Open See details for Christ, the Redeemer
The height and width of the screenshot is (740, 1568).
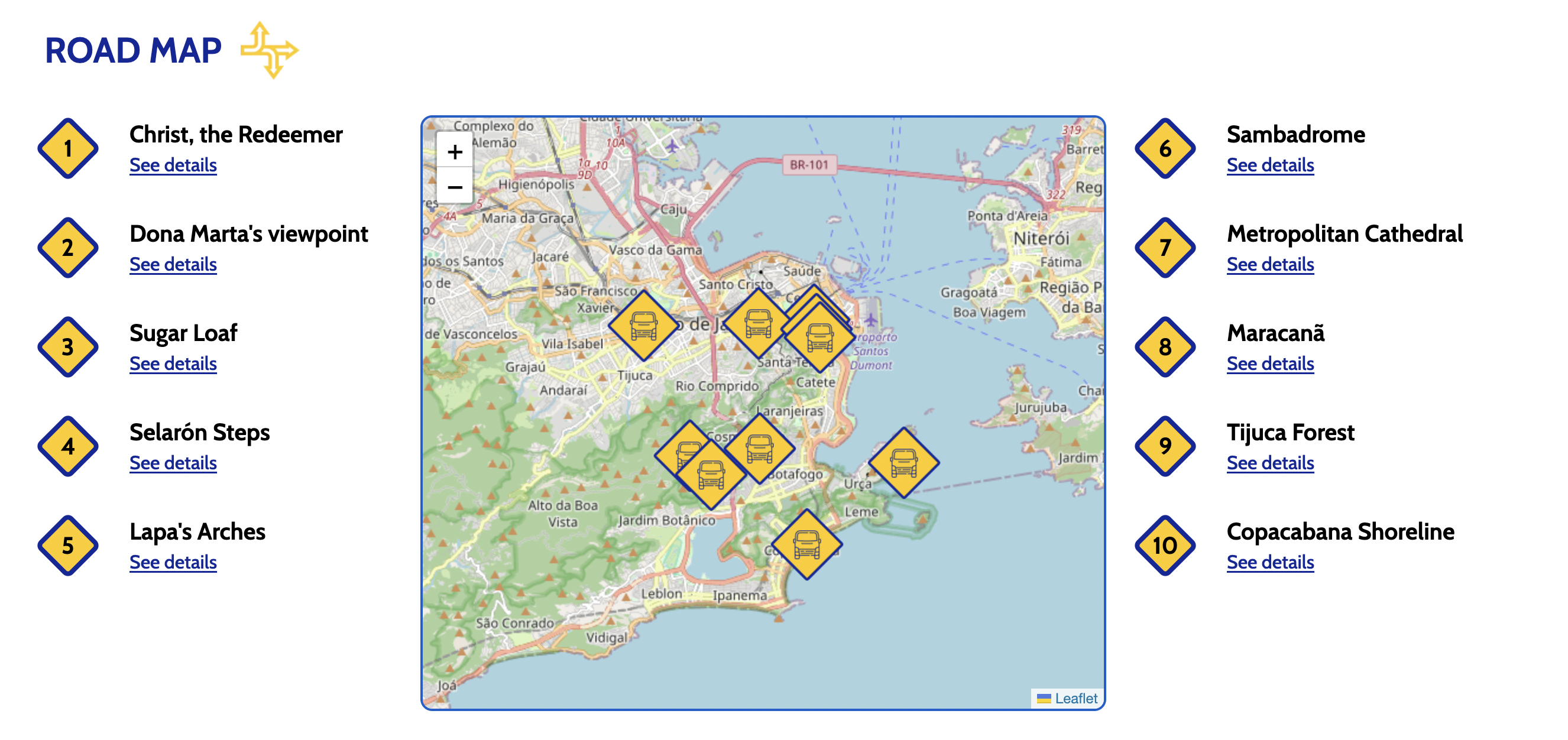tap(173, 165)
